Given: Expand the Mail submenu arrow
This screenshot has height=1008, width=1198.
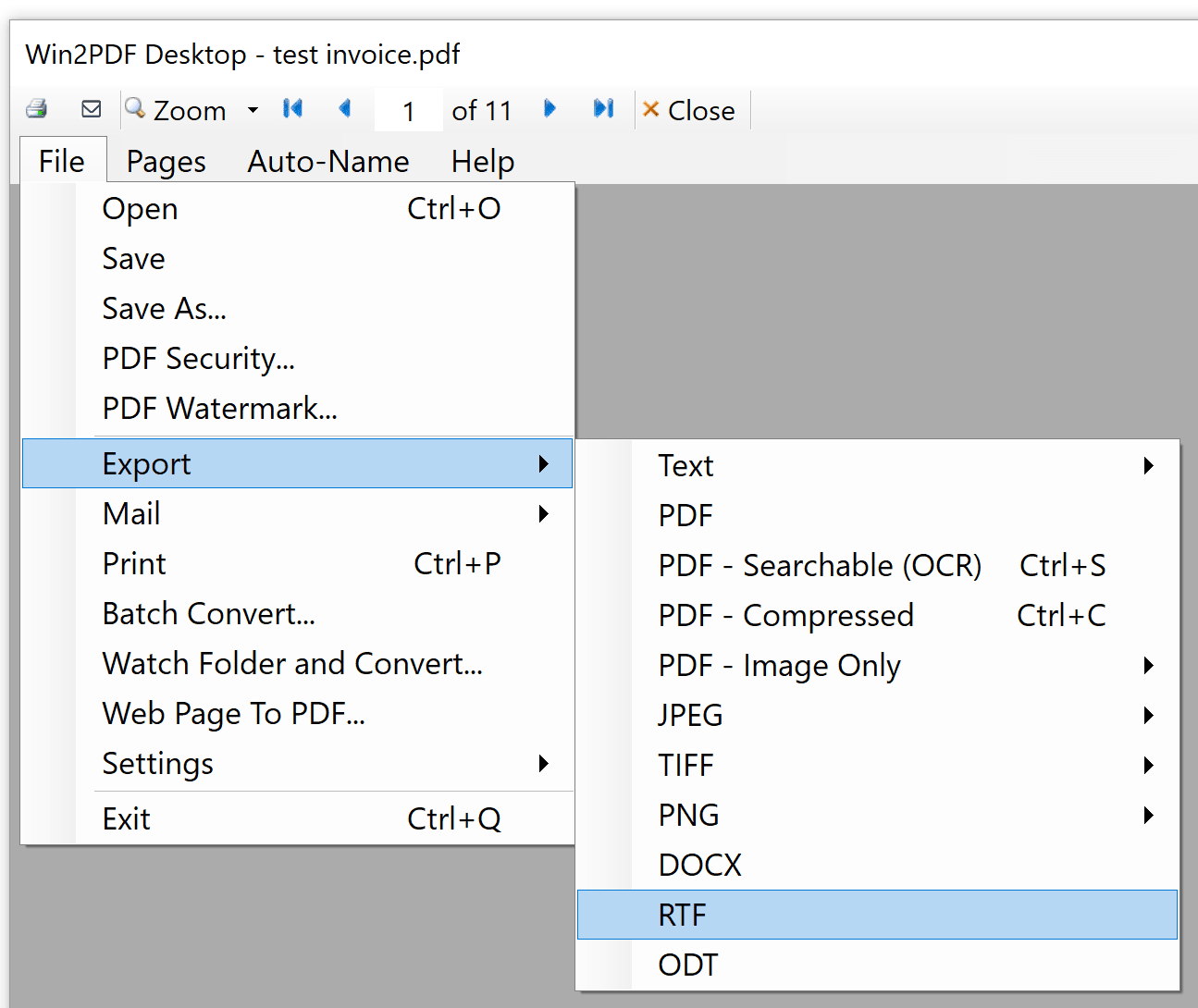Looking at the screenshot, I should click(544, 513).
